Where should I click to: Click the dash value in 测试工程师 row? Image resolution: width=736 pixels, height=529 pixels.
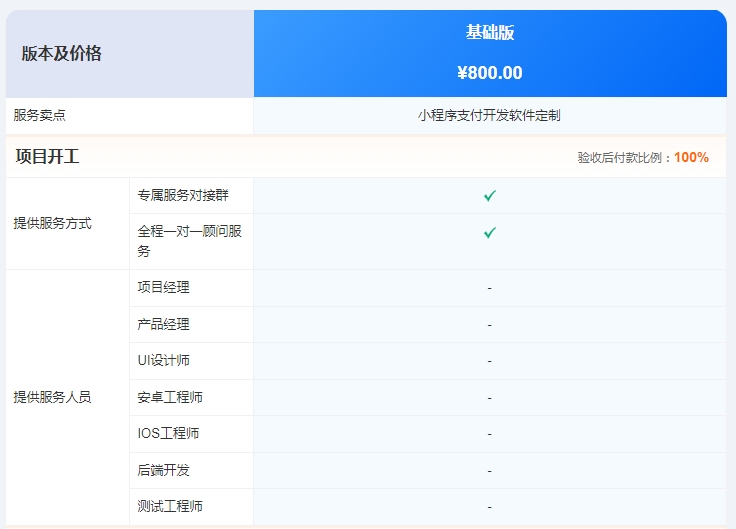tap(490, 507)
